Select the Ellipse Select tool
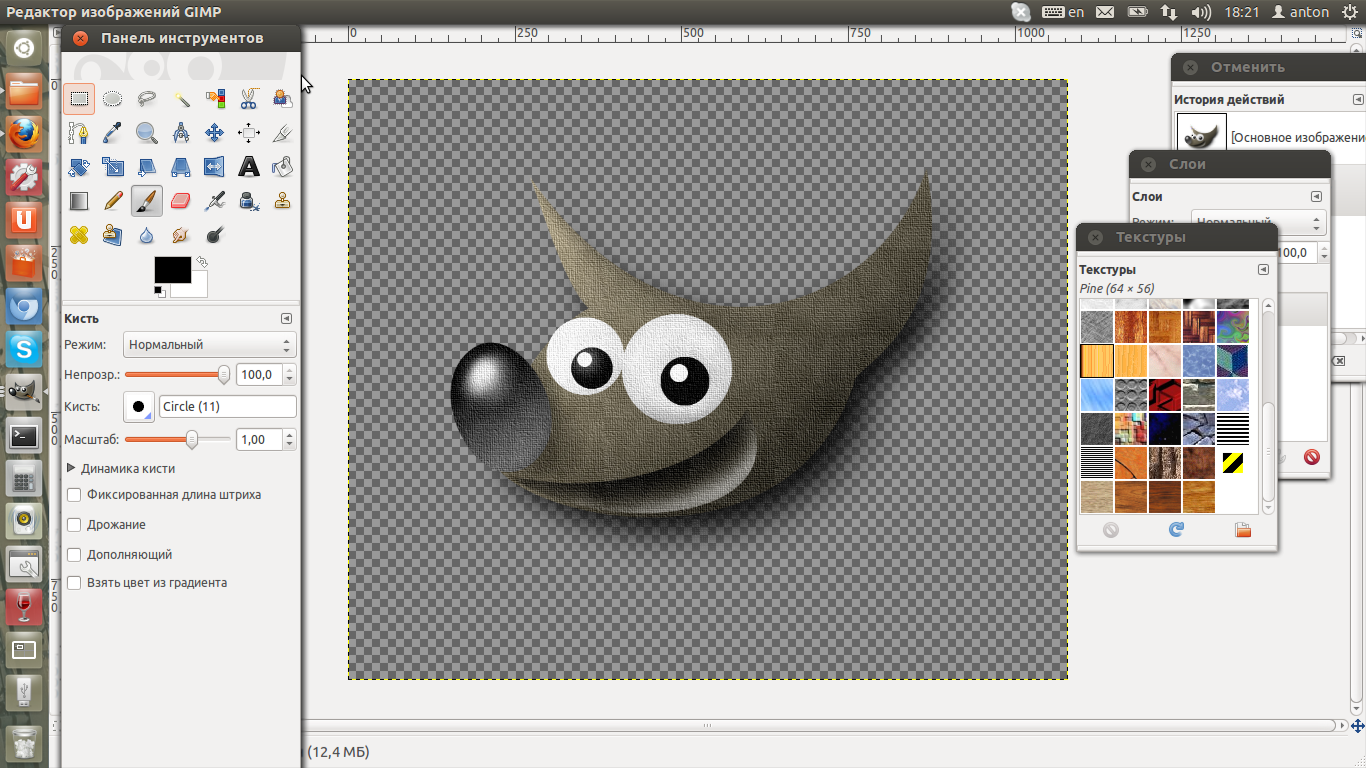This screenshot has height=768, width=1366. pyautogui.click(x=113, y=99)
